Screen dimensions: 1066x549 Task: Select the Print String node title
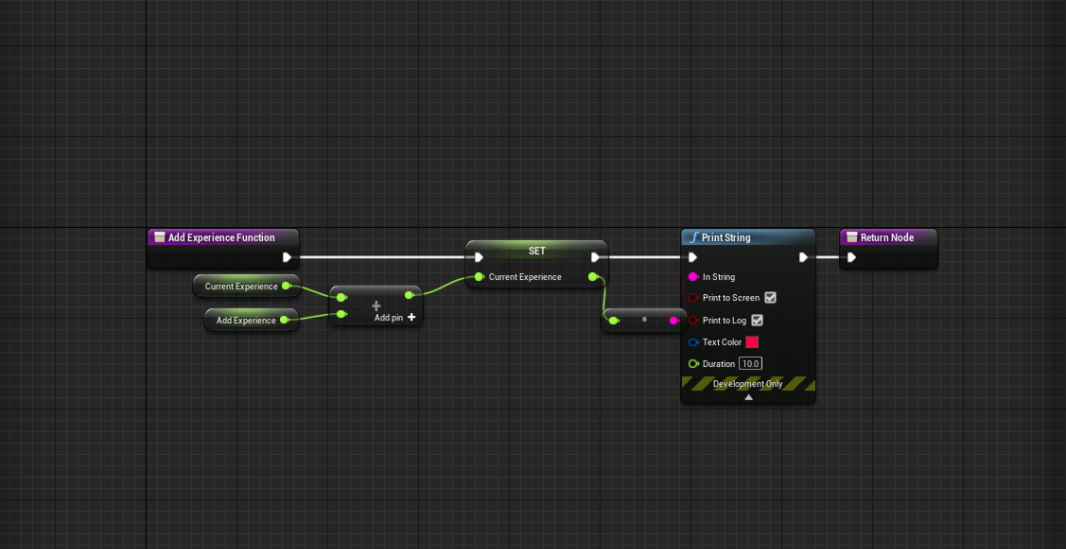pos(726,237)
